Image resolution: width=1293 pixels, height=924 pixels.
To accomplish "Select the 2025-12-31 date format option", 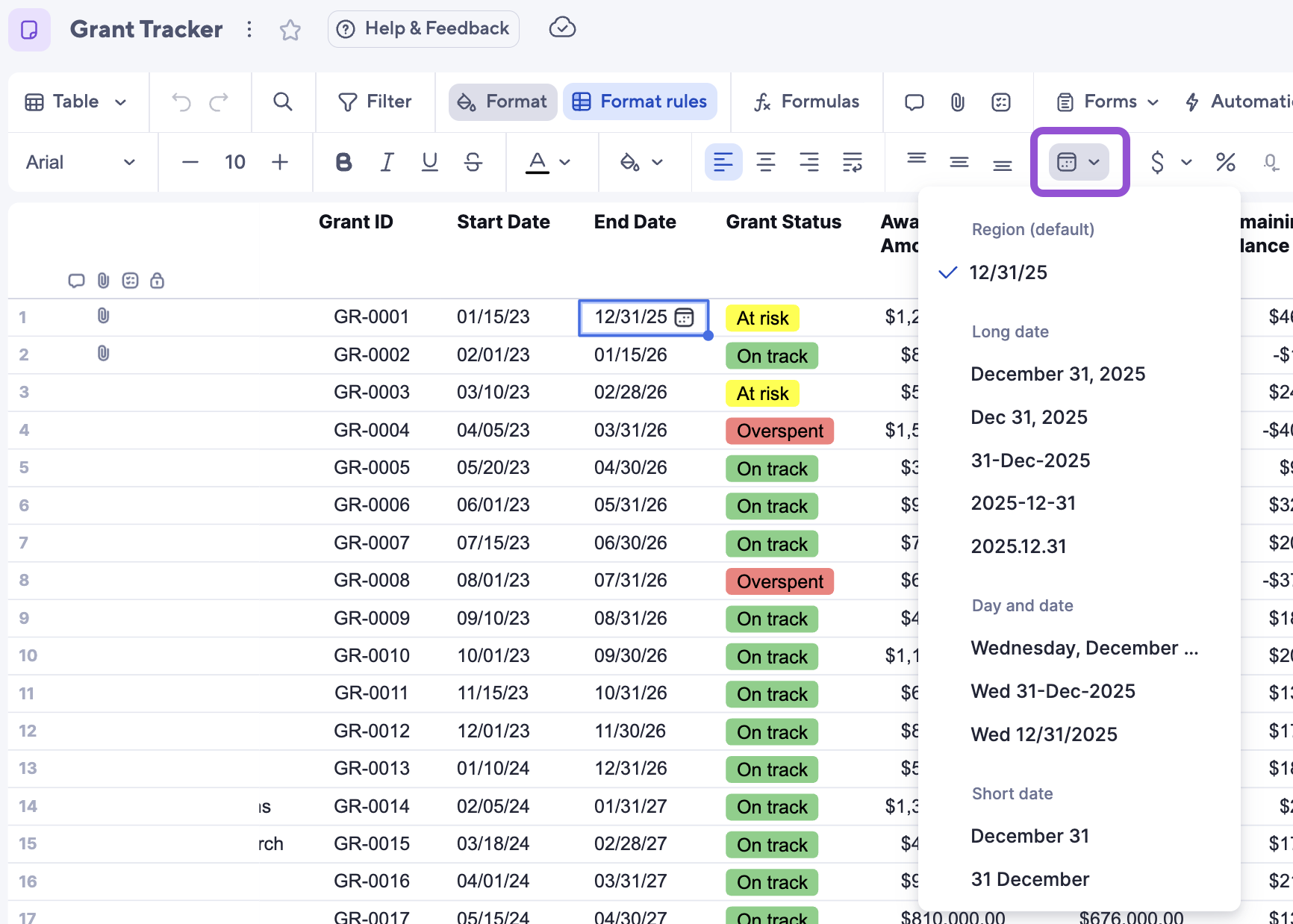I will coord(1024,502).
